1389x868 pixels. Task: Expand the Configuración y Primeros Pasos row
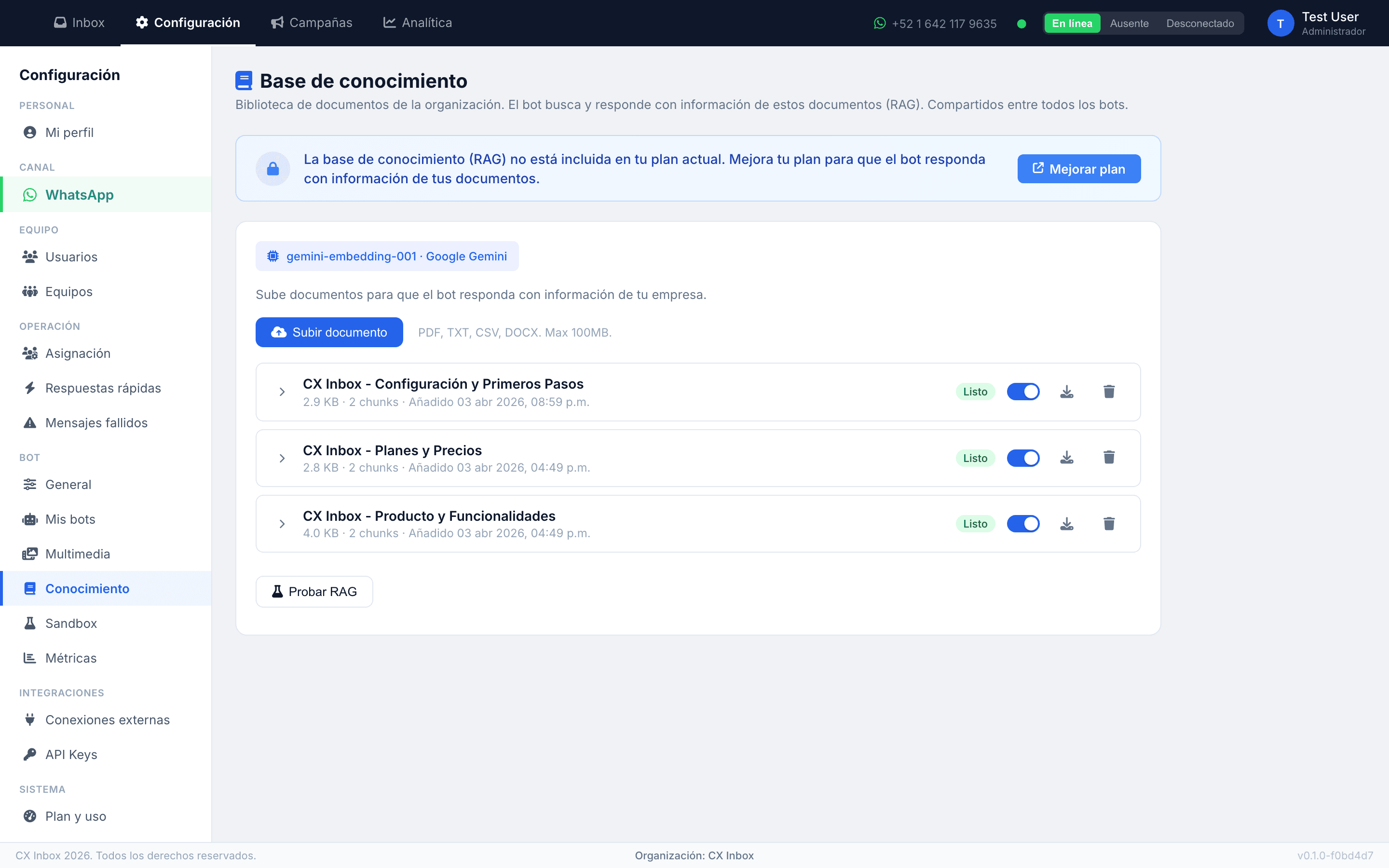(282, 392)
